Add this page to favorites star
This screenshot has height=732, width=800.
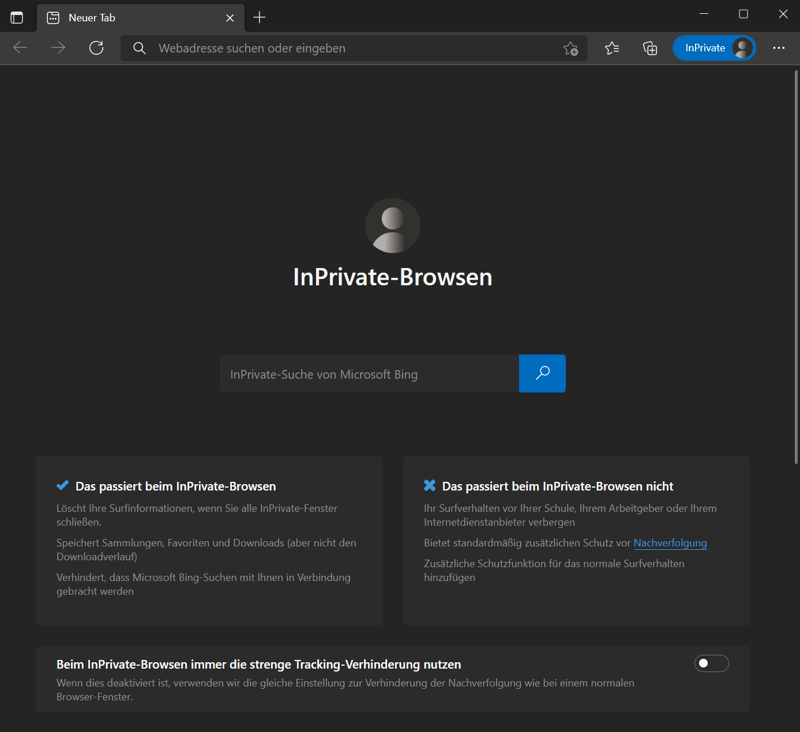(x=570, y=48)
